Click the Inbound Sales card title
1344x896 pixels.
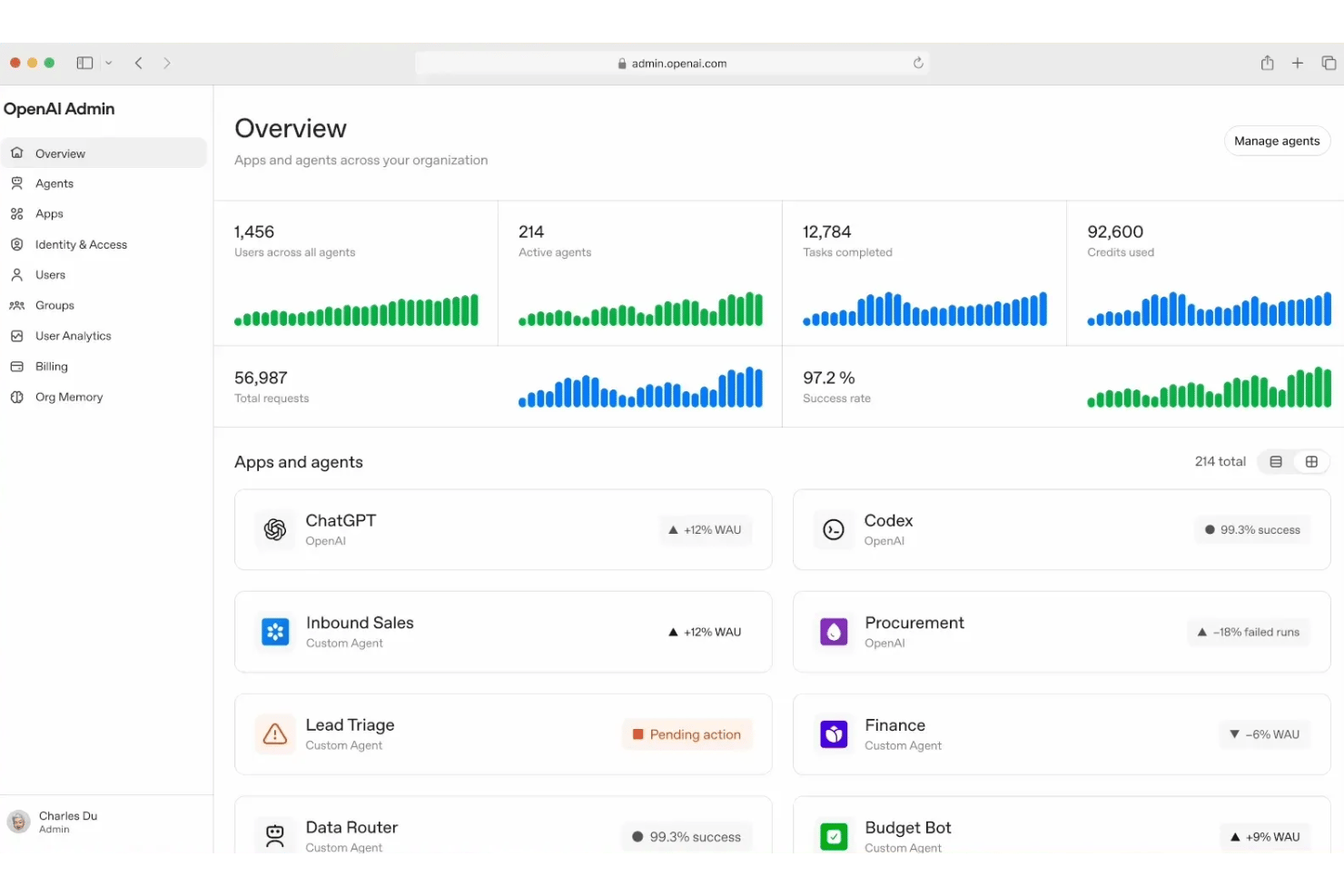coord(360,623)
